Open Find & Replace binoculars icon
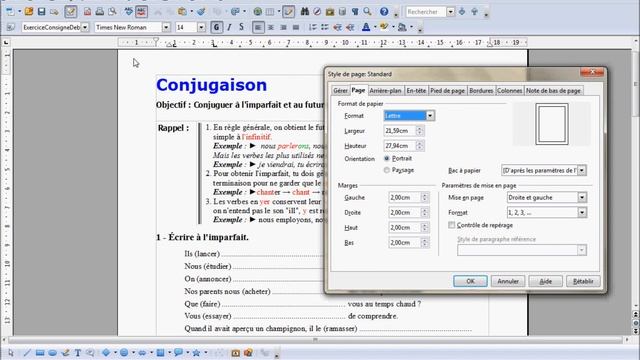The height and width of the screenshot is (360, 640). pos(304,11)
